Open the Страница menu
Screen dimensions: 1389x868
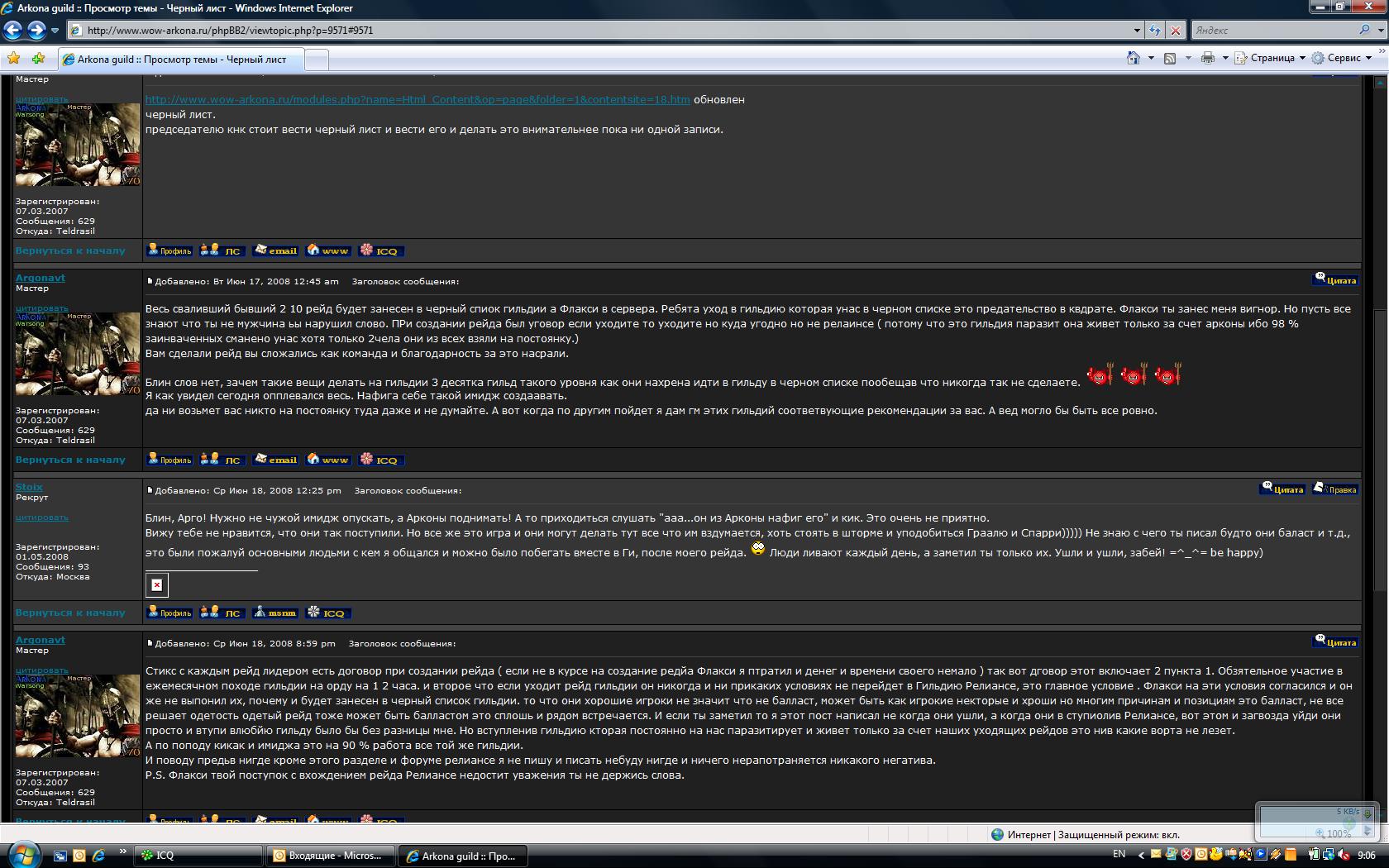pos(1270,58)
